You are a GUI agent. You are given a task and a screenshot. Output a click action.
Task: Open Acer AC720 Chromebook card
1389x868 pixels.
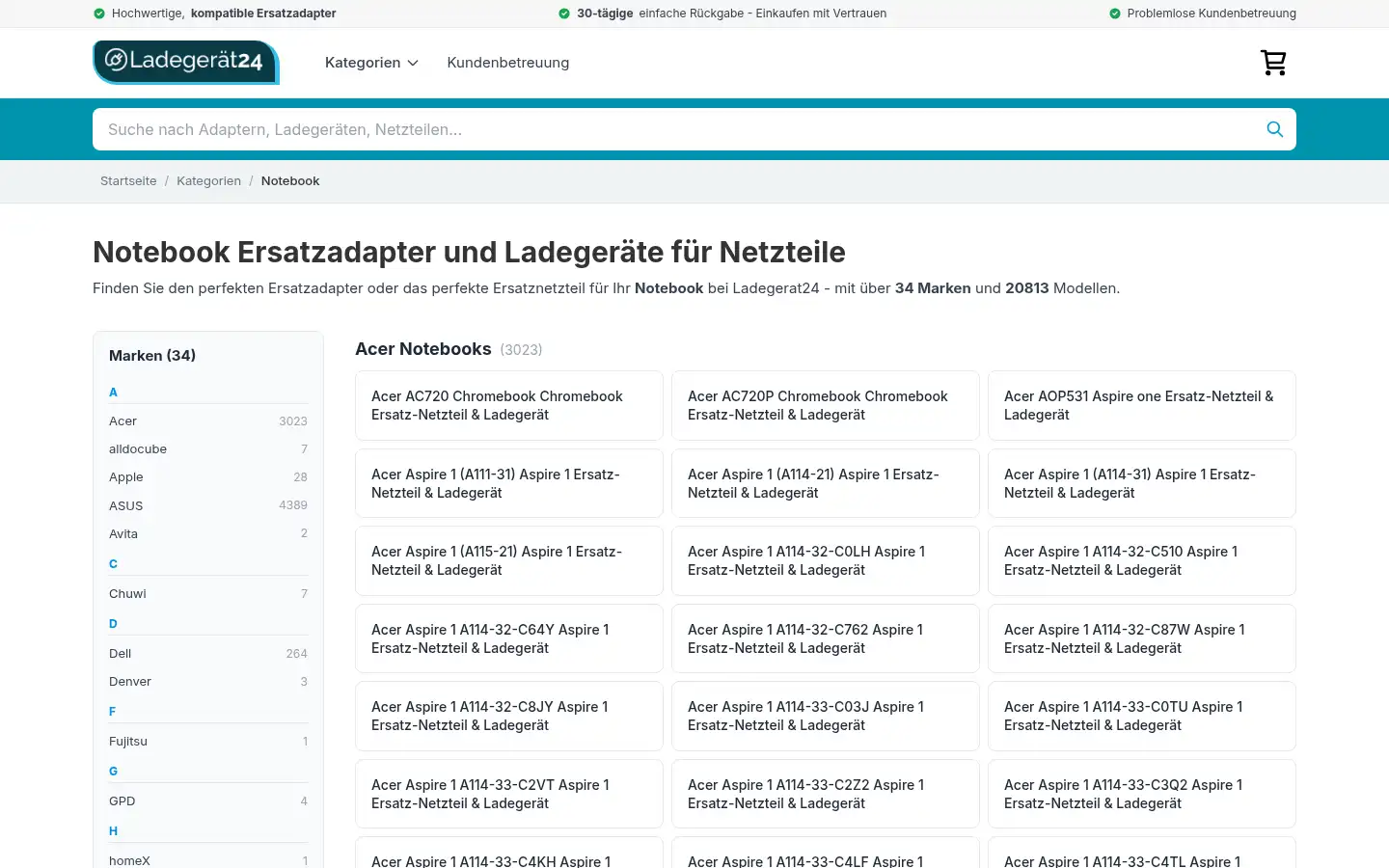click(x=509, y=406)
